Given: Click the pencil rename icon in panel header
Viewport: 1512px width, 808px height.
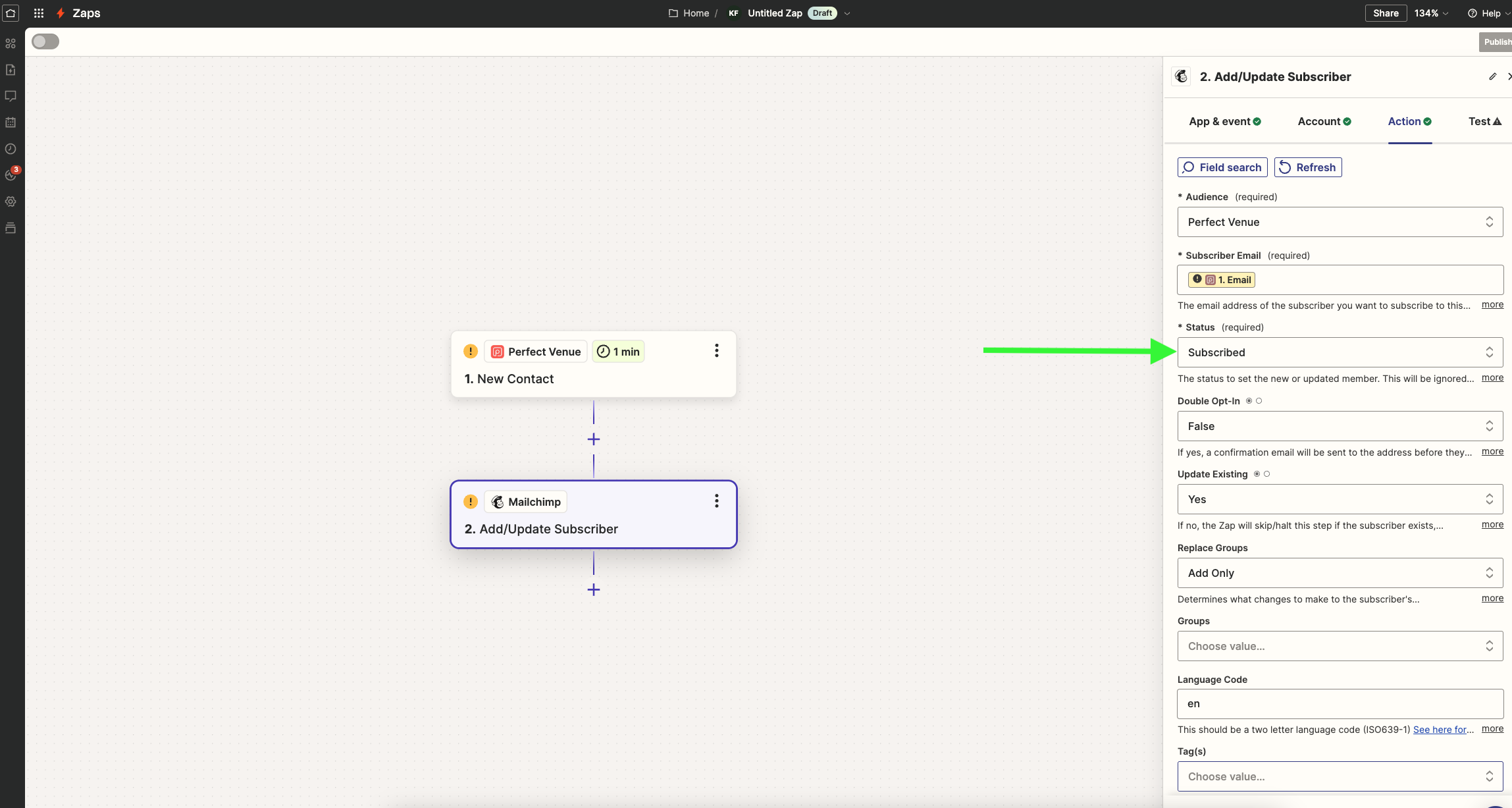Looking at the screenshot, I should [1493, 76].
